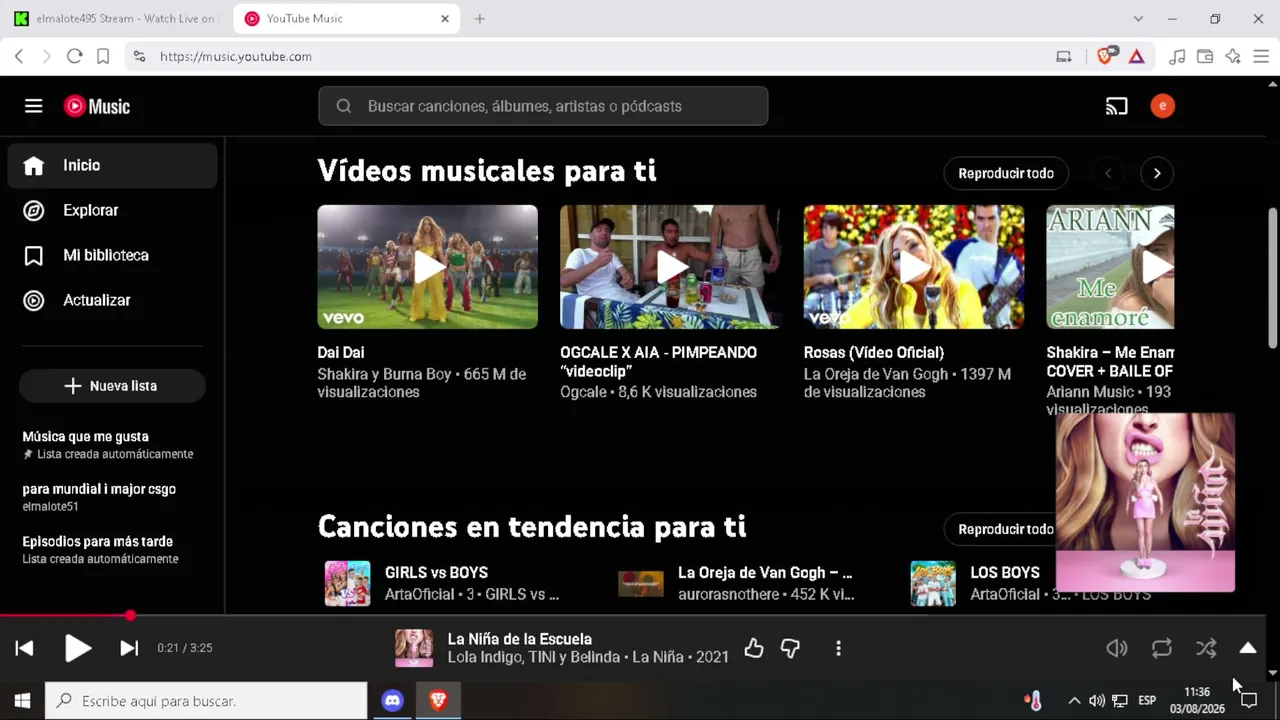Click the YouTube Music logo
Image resolution: width=1280 pixels, height=720 pixels.
(97, 106)
